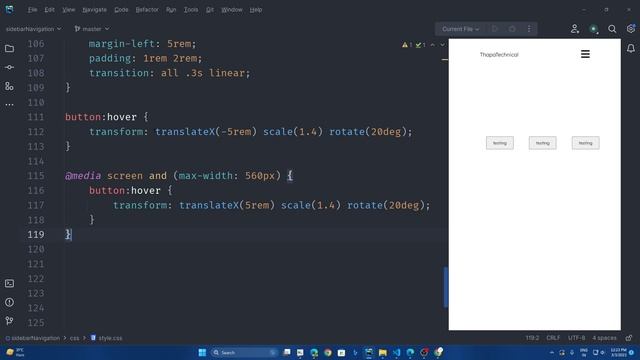Open File Explorer from taskbar
Viewport: 640px width, 360px height.
(382, 352)
